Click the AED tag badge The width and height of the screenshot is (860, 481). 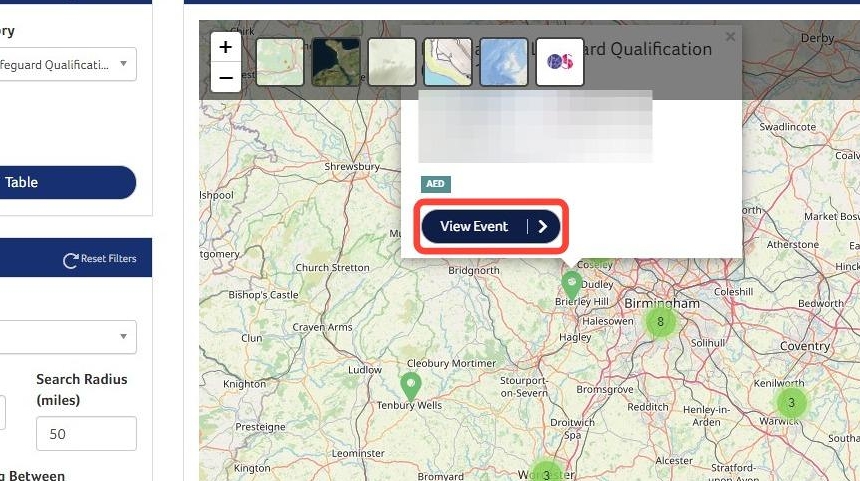[x=435, y=184]
